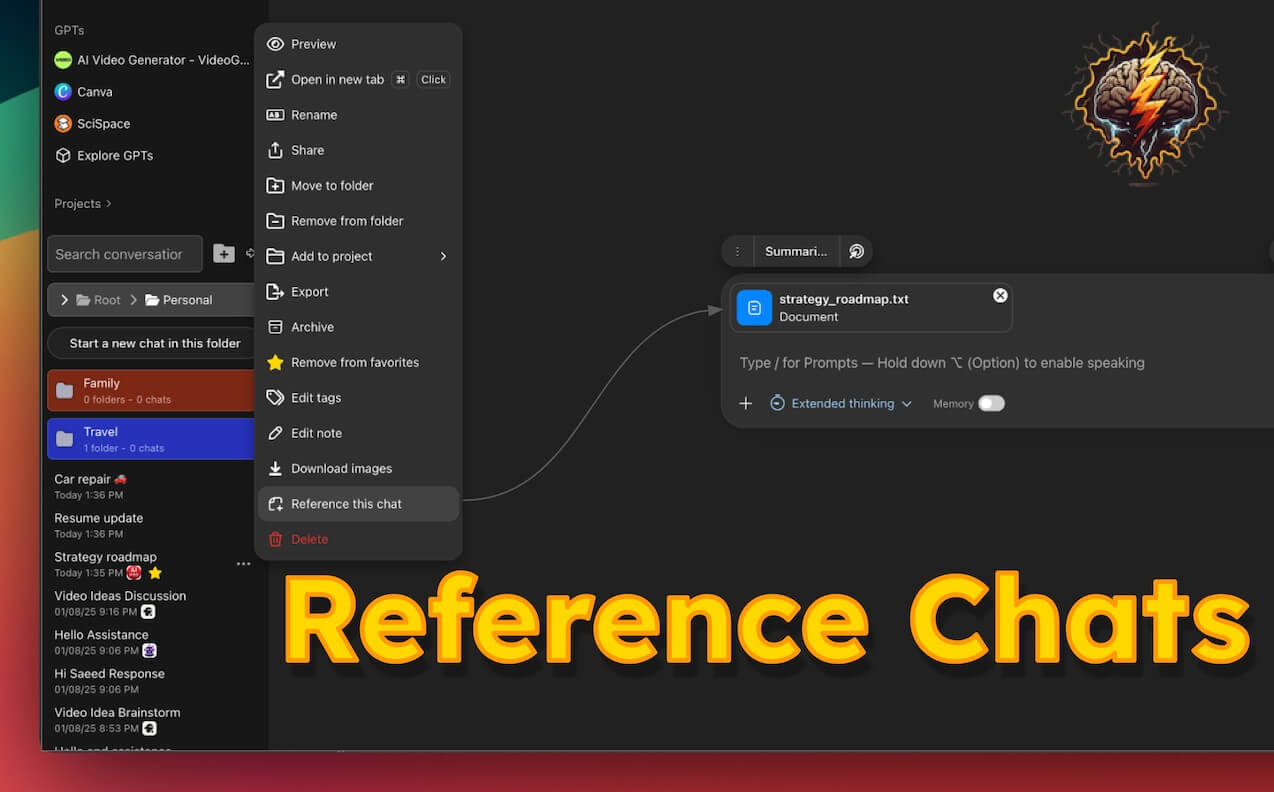
Task: Click the Download images arrow icon
Action: pos(275,469)
